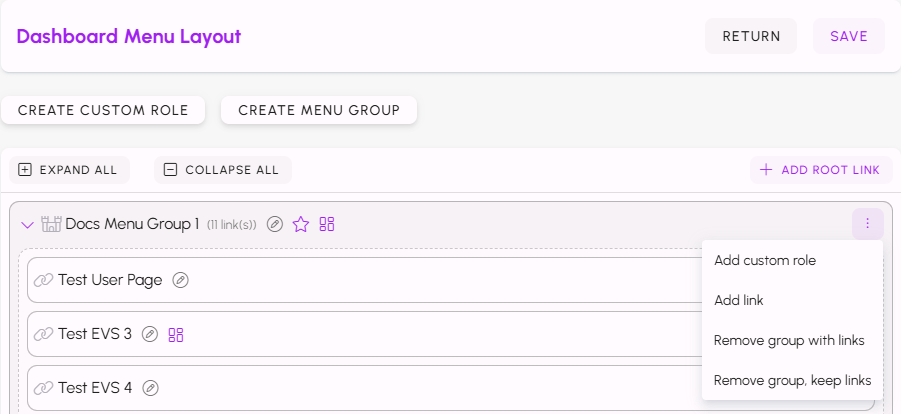
Task: Choose Remove group, keep links option
Action: click(792, 380)
